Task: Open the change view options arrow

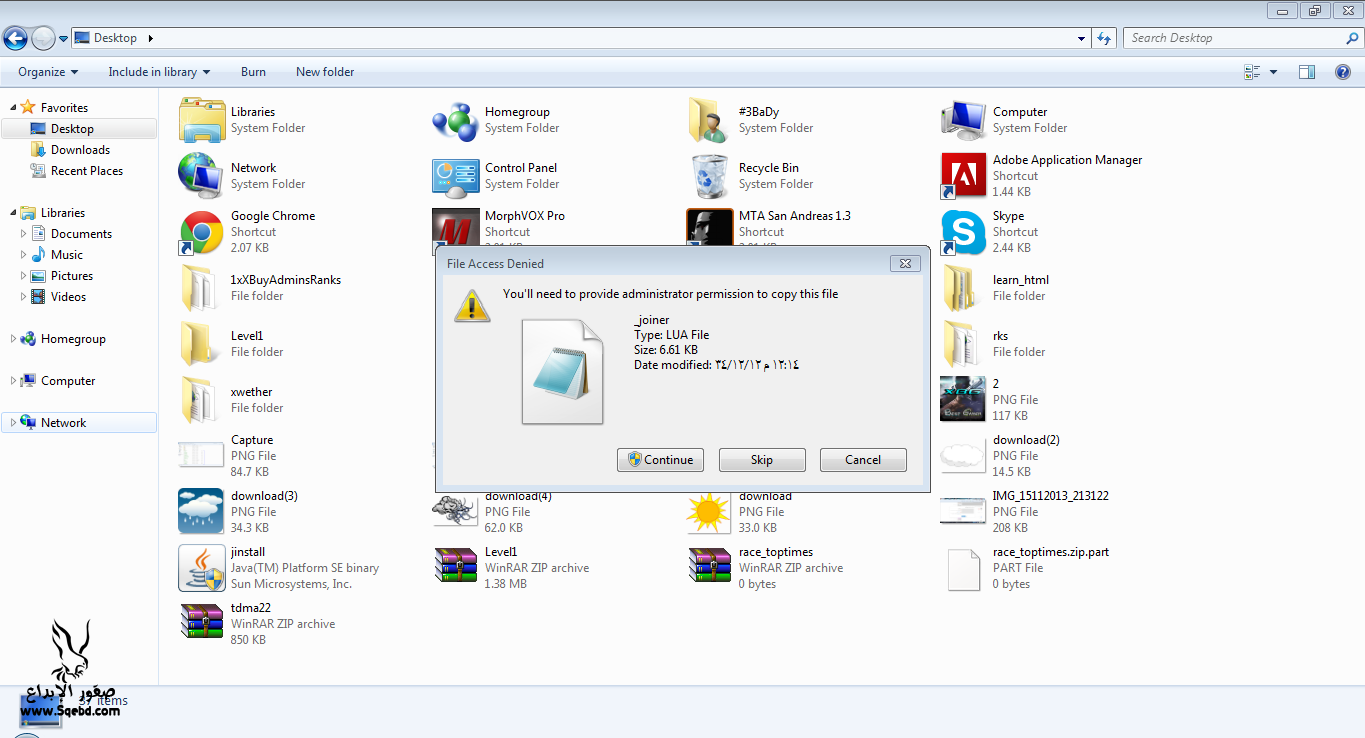Action: pos(1273,72)
